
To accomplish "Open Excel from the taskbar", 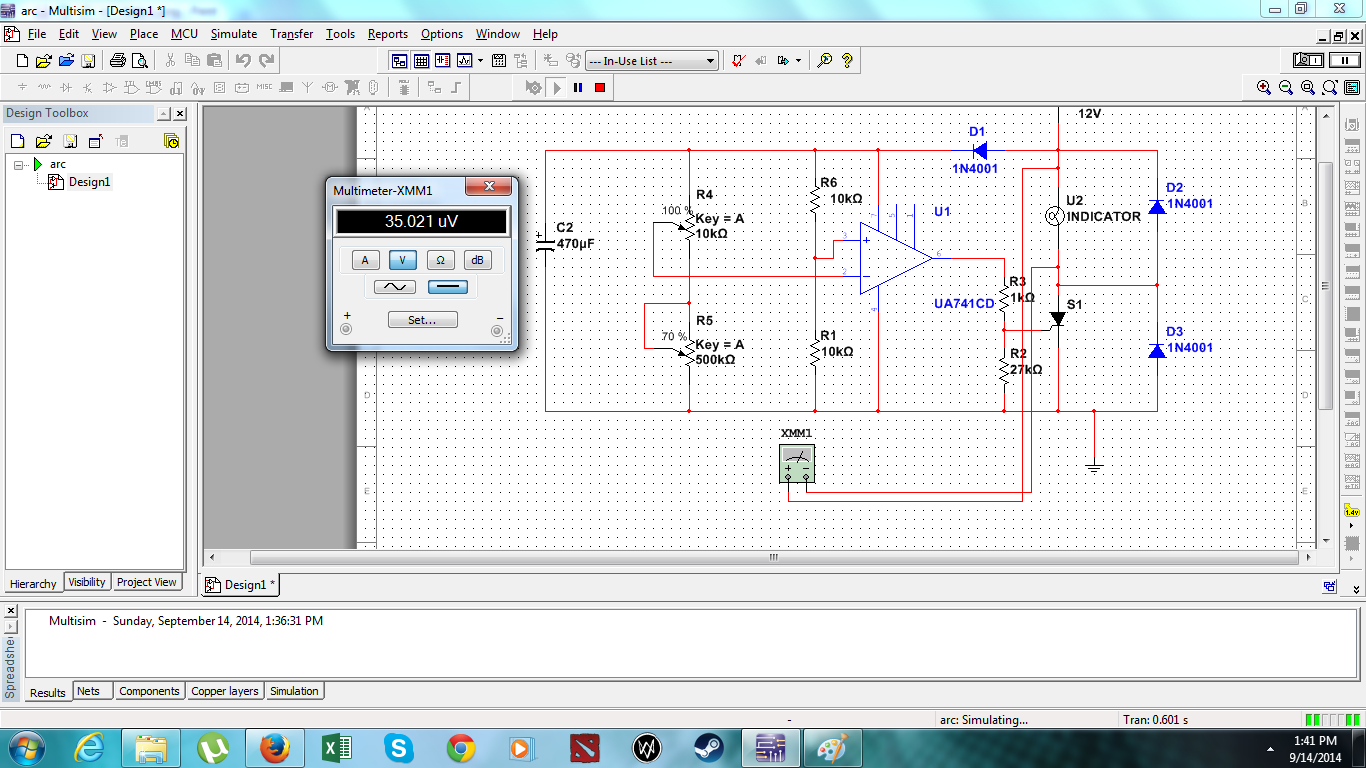I will (x=336, y=748).
